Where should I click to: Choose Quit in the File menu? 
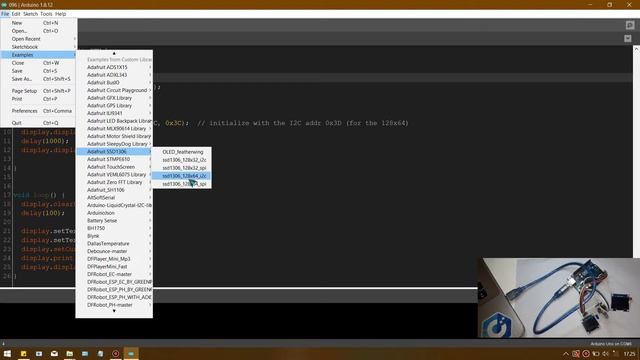coord(38,122)
